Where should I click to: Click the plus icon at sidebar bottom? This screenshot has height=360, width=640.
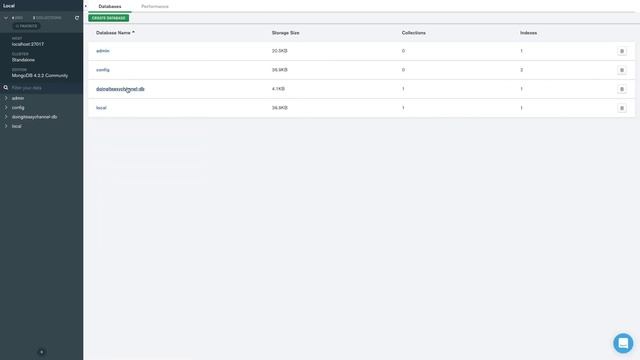(x=41, y=352)
